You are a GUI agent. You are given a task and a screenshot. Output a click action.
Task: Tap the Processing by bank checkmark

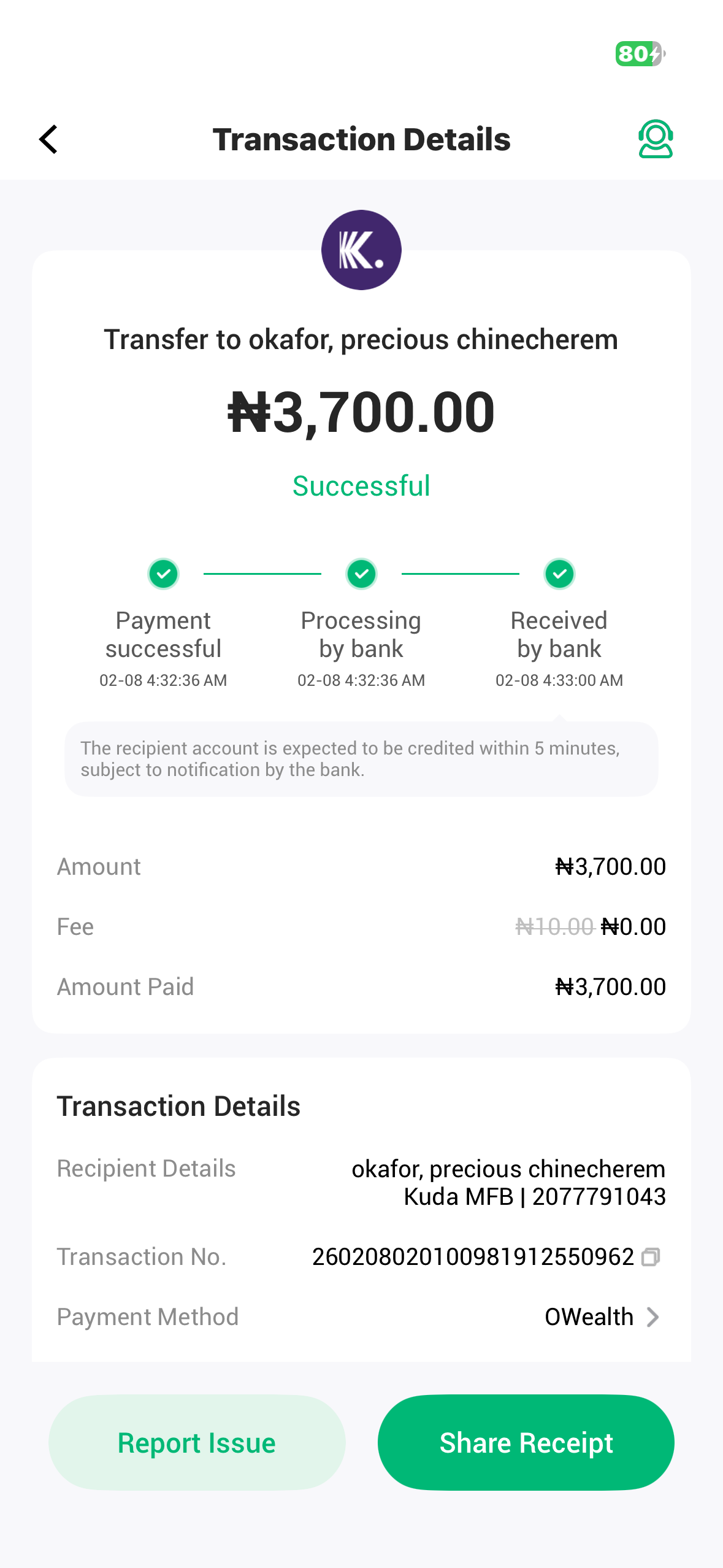[x=361, y=574]
